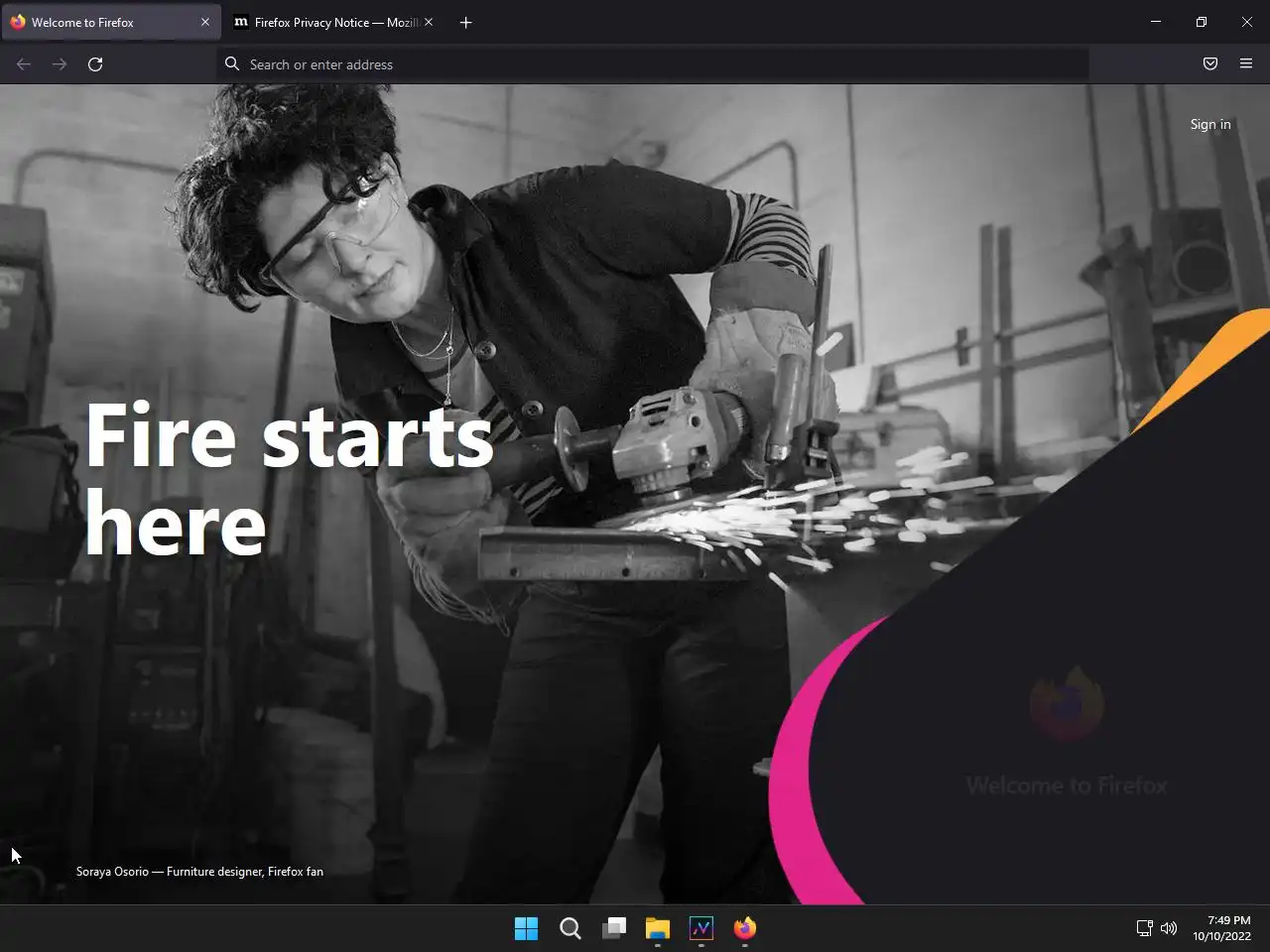The image size is (1270, 952).
Task: Switch to Firefox Privacy Notice tab
Action: 333,22
